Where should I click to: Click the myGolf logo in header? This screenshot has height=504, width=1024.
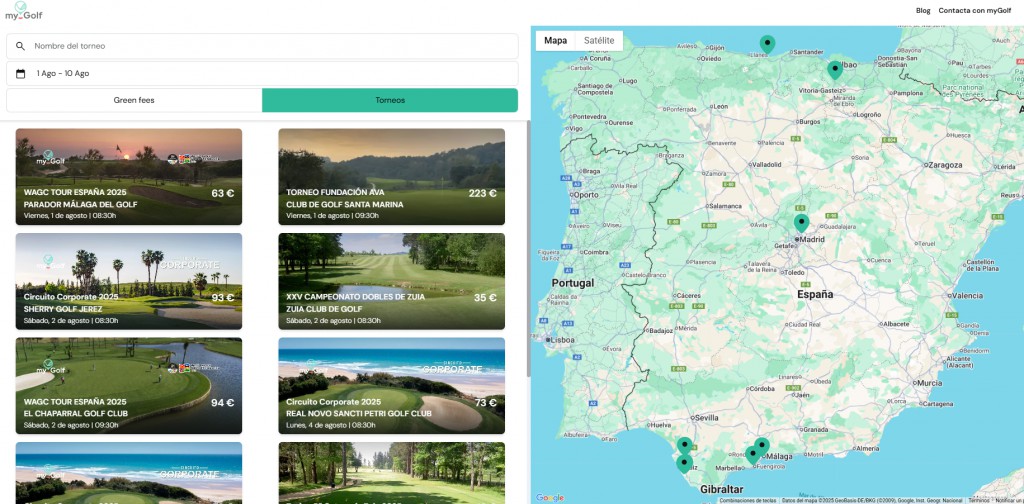(x=23, y=11)
